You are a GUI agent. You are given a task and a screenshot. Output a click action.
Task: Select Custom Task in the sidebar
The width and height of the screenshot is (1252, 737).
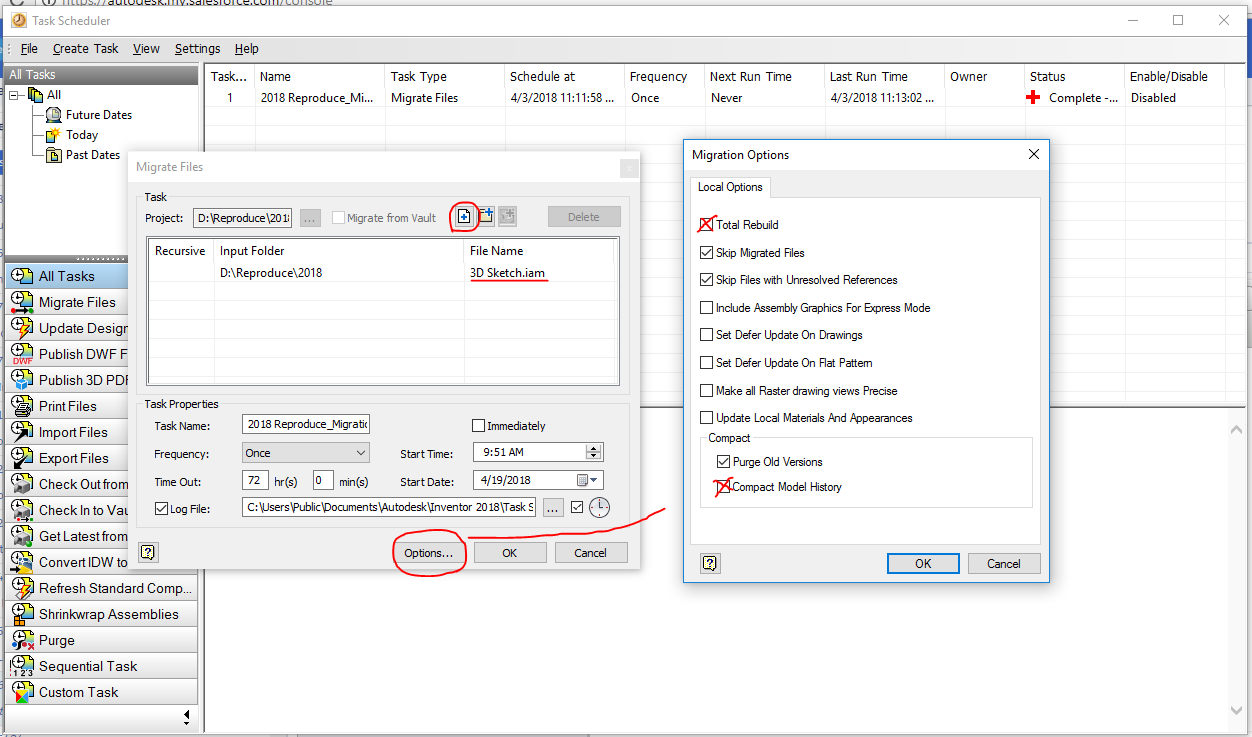pyautogui.click(x=101, y=692)
